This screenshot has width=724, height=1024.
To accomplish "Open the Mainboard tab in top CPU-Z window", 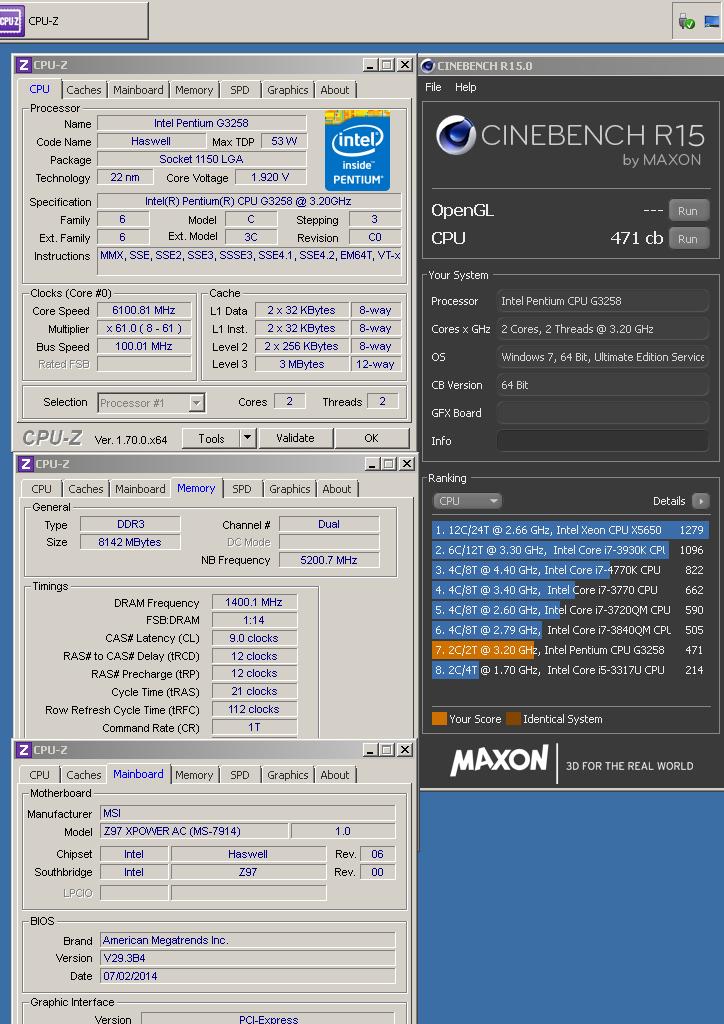I will pyautogui.click(x=138, y=90).
